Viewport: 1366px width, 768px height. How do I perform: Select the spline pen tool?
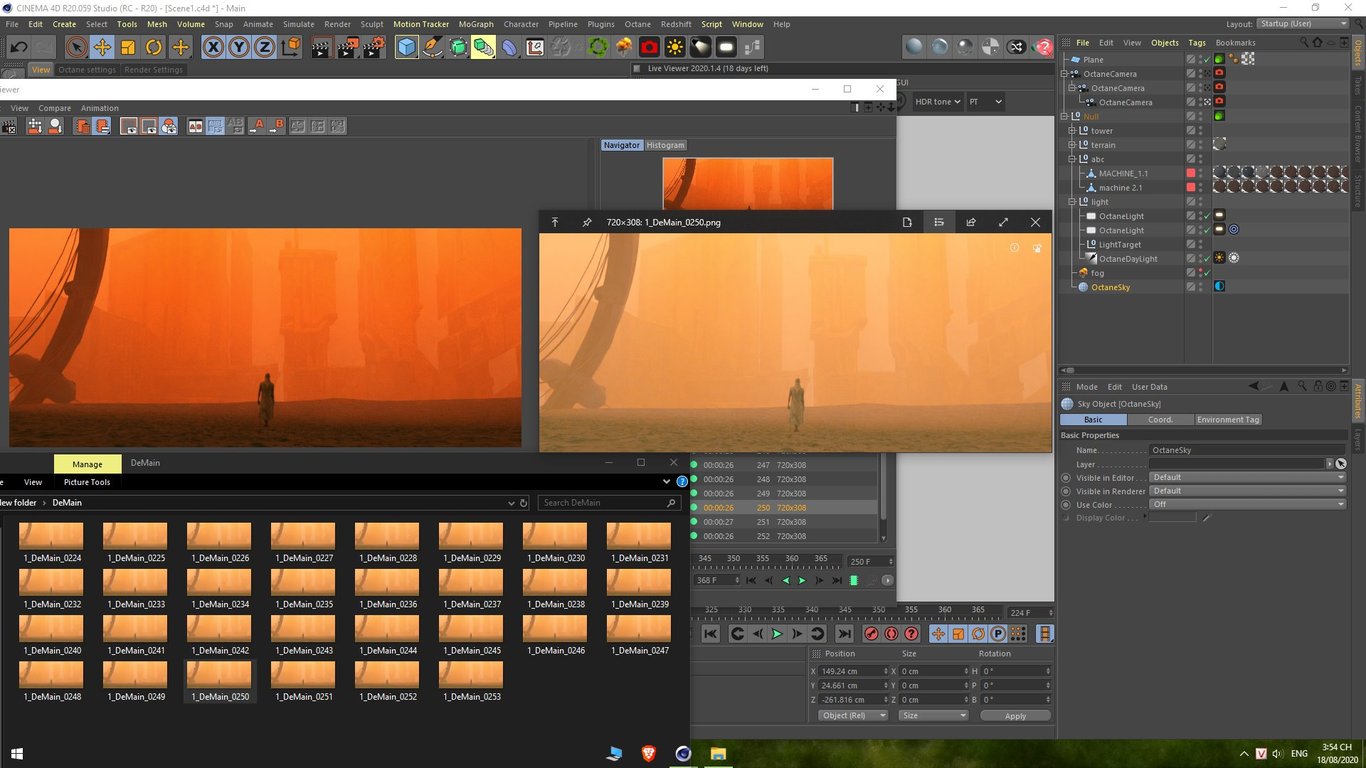431,46
